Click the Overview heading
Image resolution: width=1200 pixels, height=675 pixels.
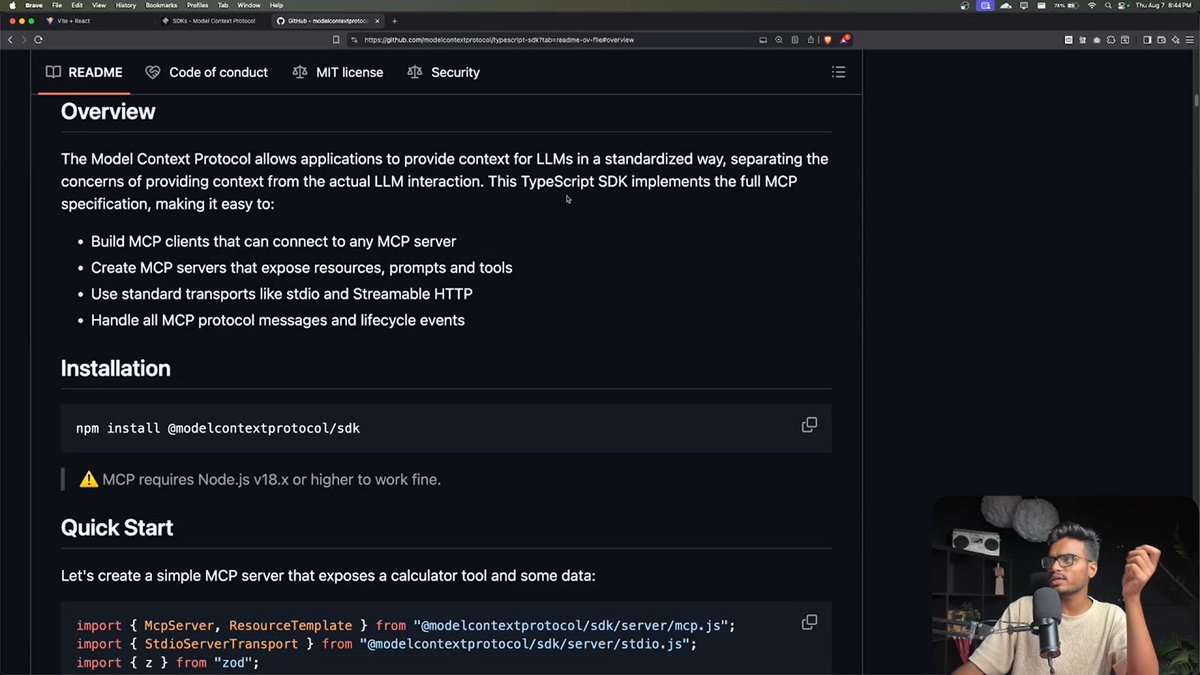point(108,111)
